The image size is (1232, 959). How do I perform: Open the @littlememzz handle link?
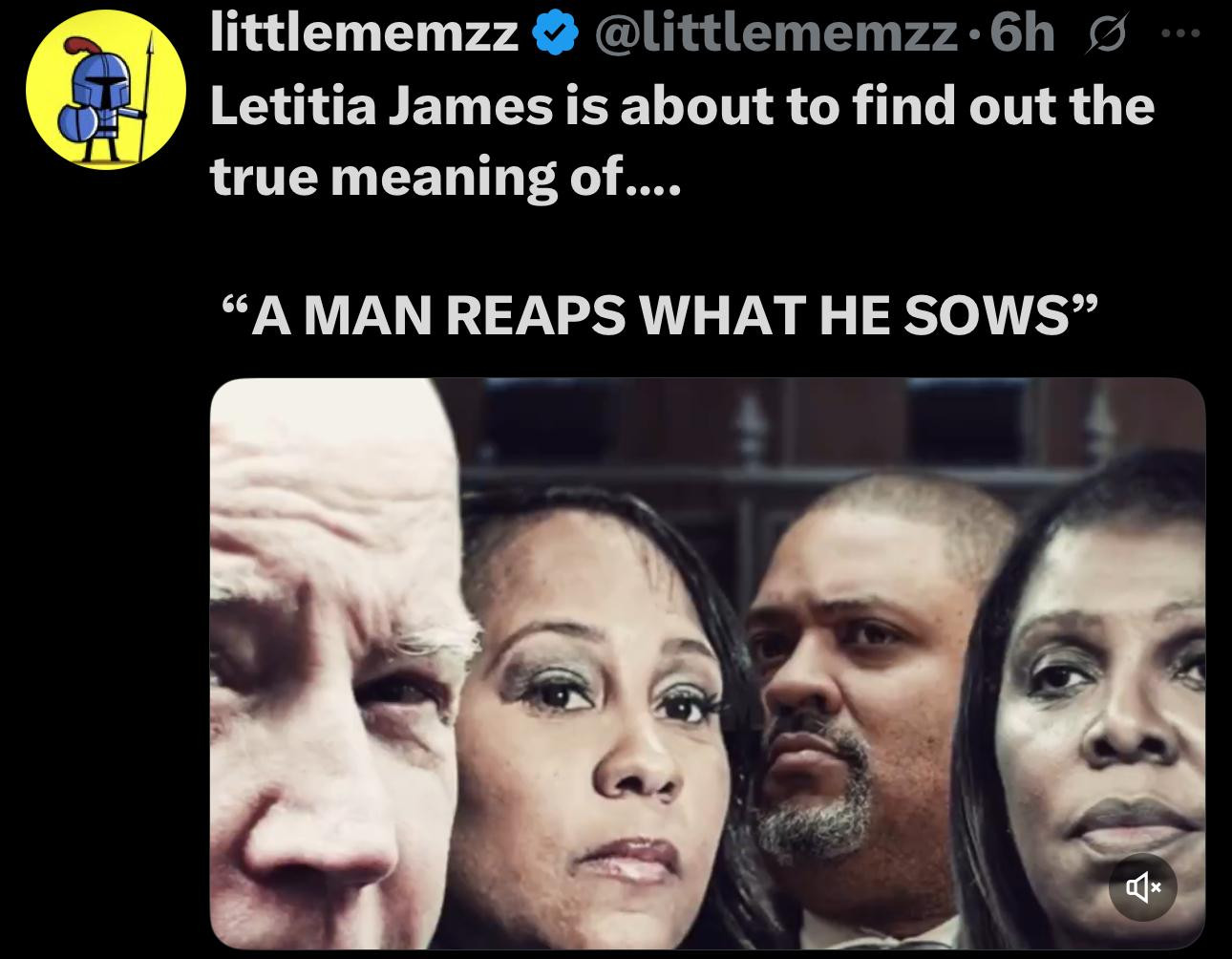[x=776, y=37]
